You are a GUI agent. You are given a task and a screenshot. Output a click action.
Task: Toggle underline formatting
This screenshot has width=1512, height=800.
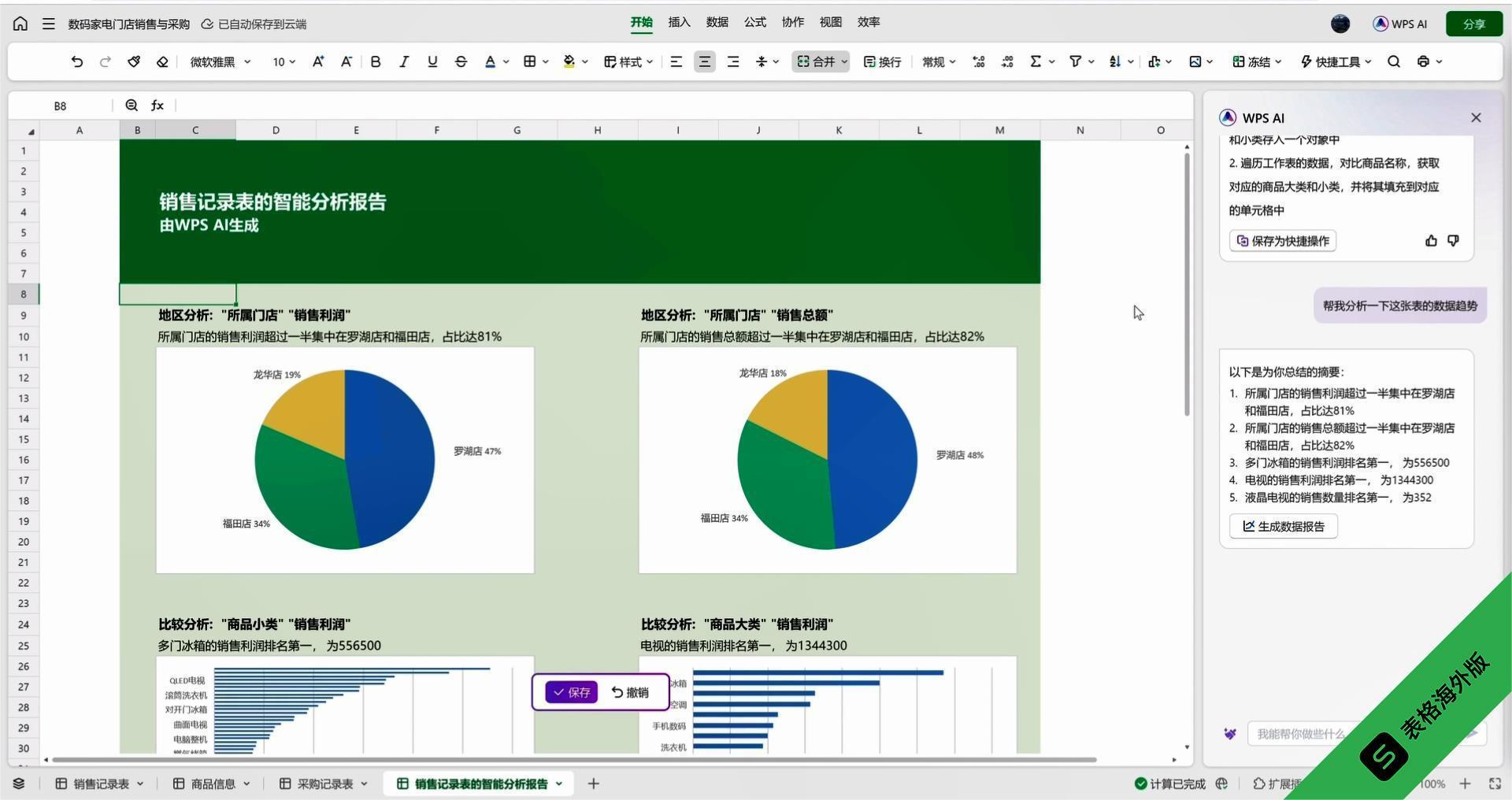click(x=432, y=61)
